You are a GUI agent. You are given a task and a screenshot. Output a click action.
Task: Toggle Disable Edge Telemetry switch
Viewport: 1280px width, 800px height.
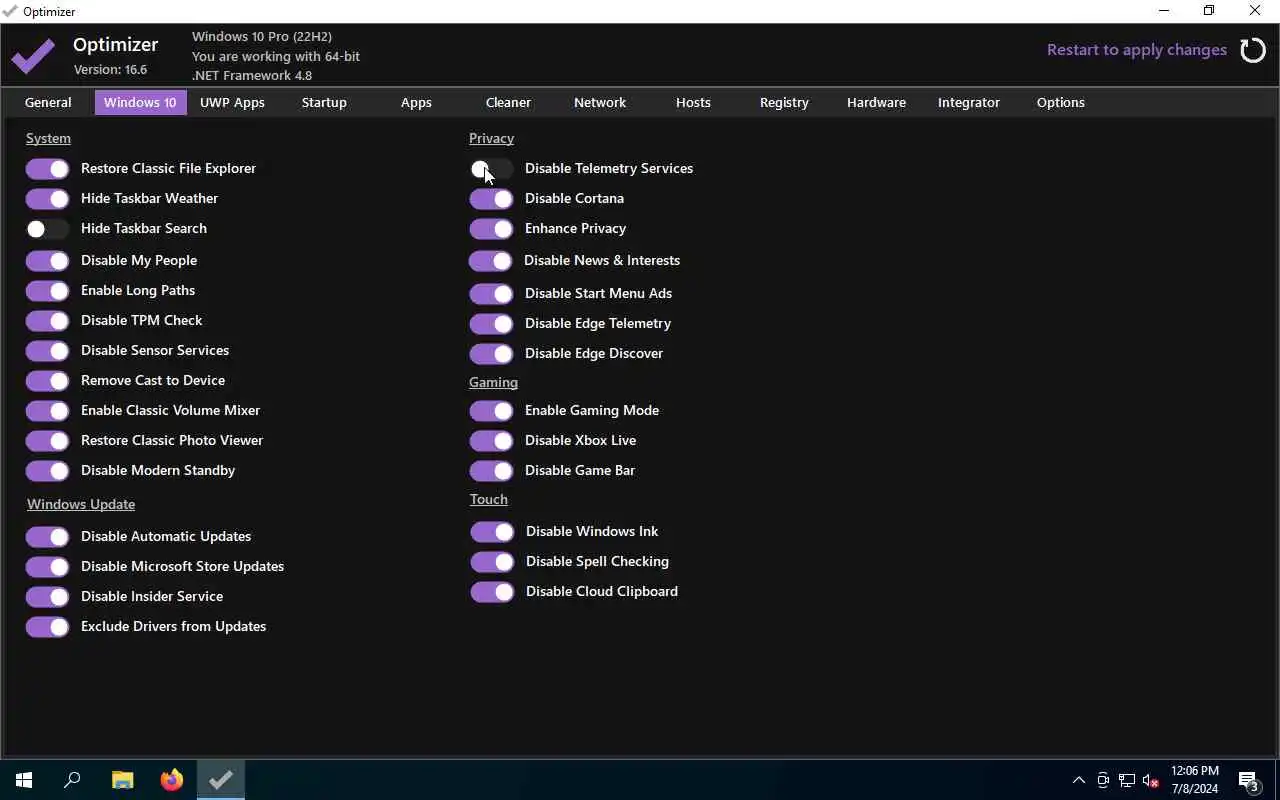click(x=491, y=324)
